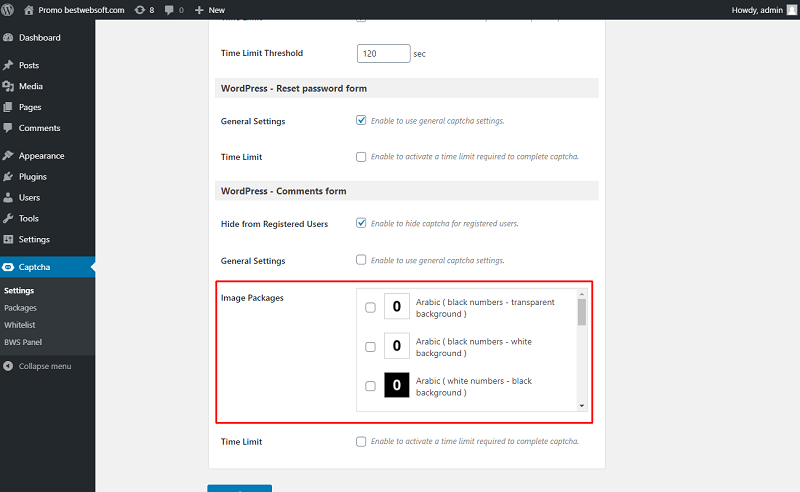Open the comments bubble icon in admin bar
800x492 pixels.
click(169, 10)
